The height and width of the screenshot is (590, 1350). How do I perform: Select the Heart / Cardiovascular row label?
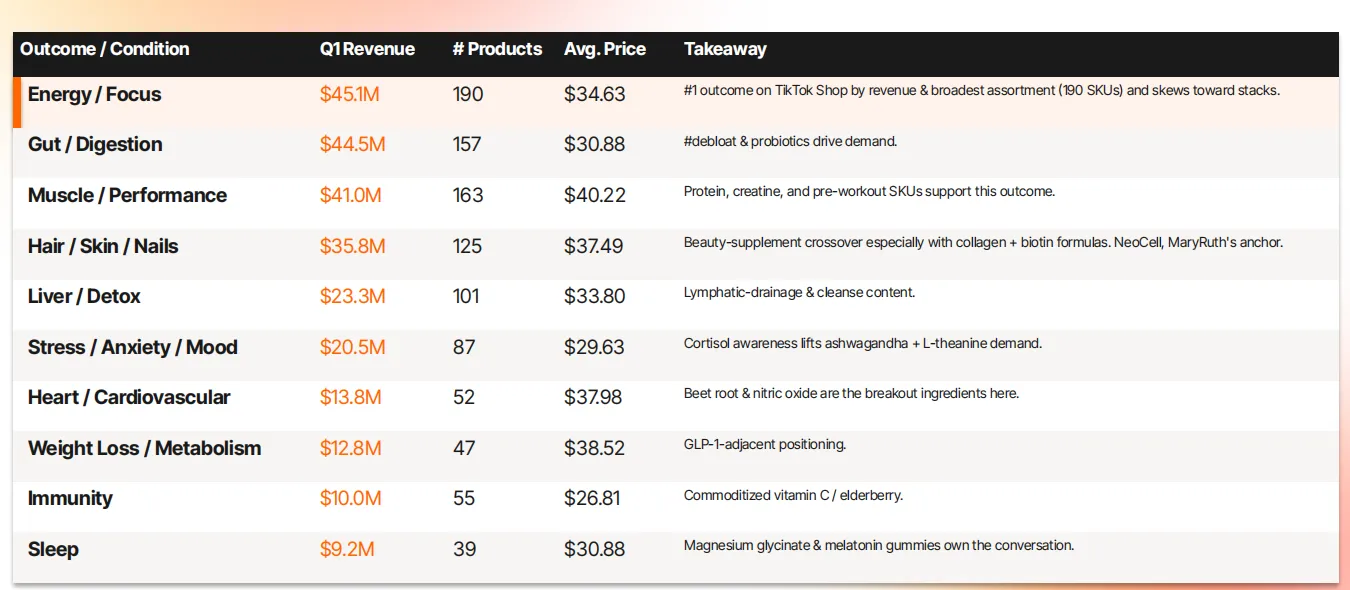tap(129, 397)
